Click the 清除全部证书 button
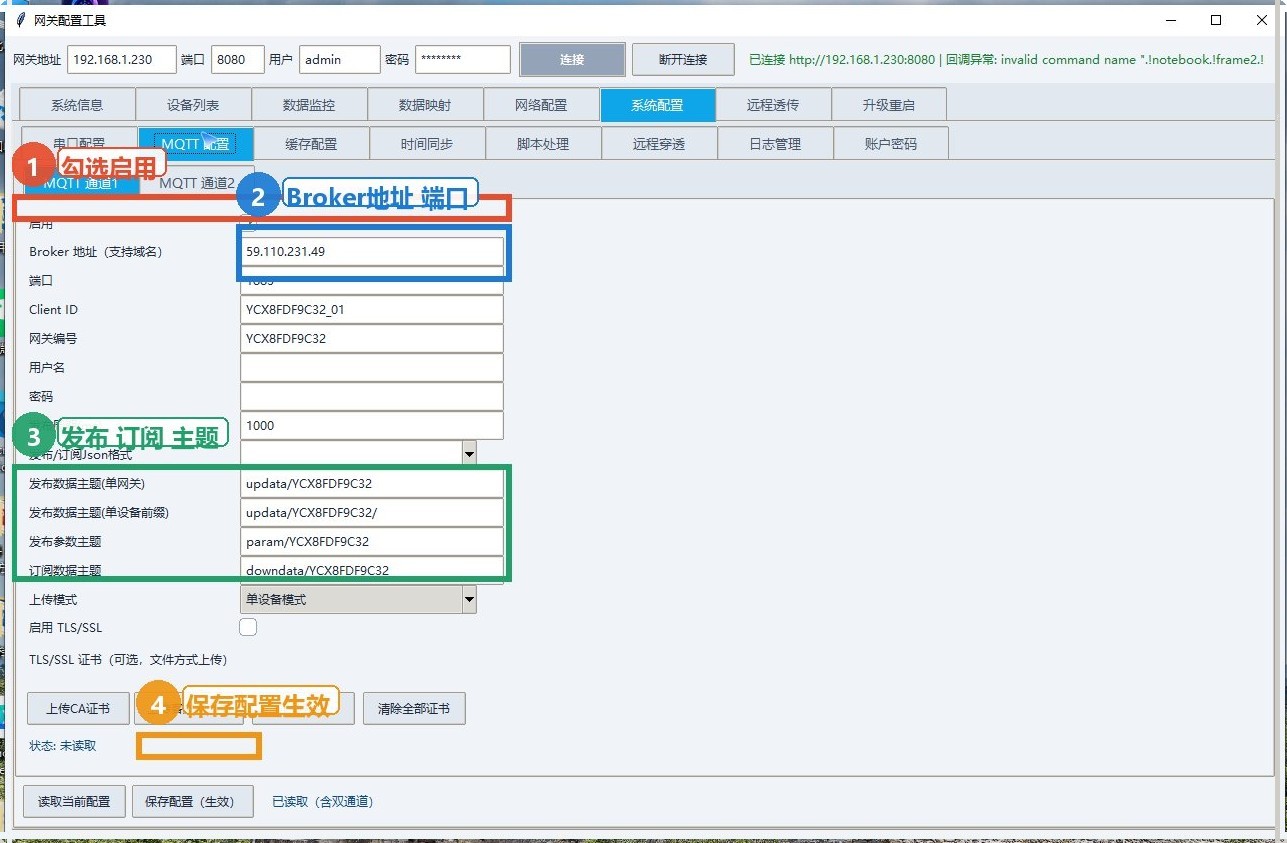1287x843 pixels. 414,708
